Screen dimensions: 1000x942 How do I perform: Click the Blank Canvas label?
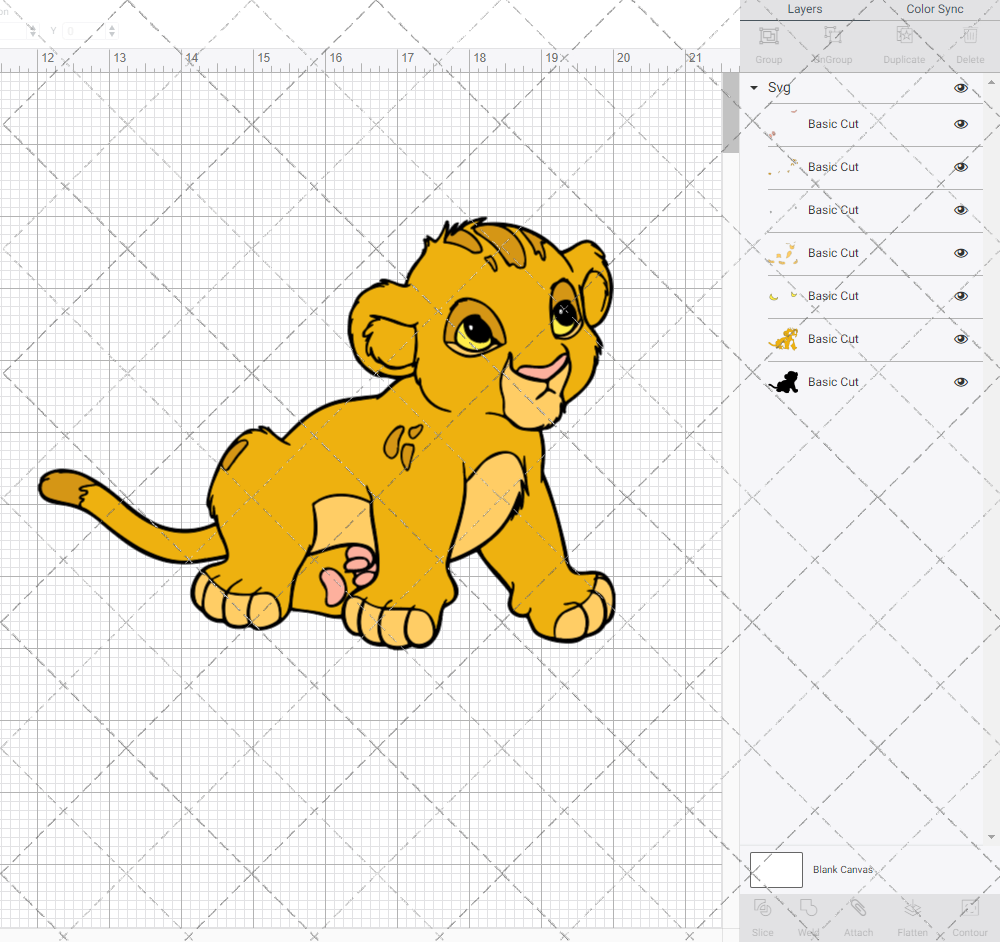(842, 870)
